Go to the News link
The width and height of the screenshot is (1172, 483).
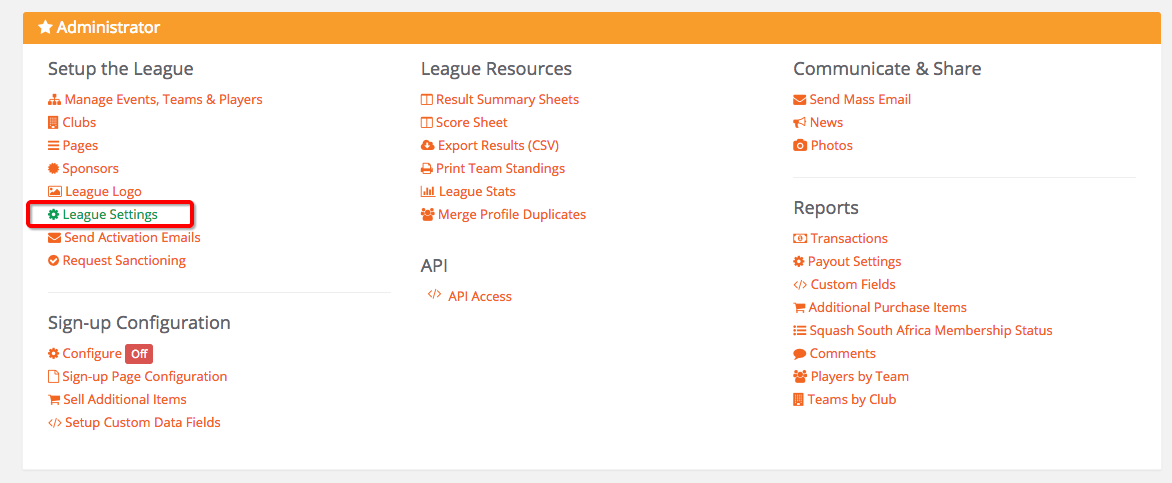[827, 123]
